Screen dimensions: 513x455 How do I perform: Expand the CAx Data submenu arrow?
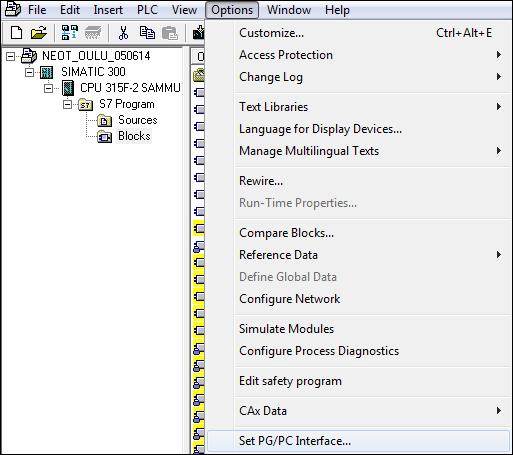499,411
